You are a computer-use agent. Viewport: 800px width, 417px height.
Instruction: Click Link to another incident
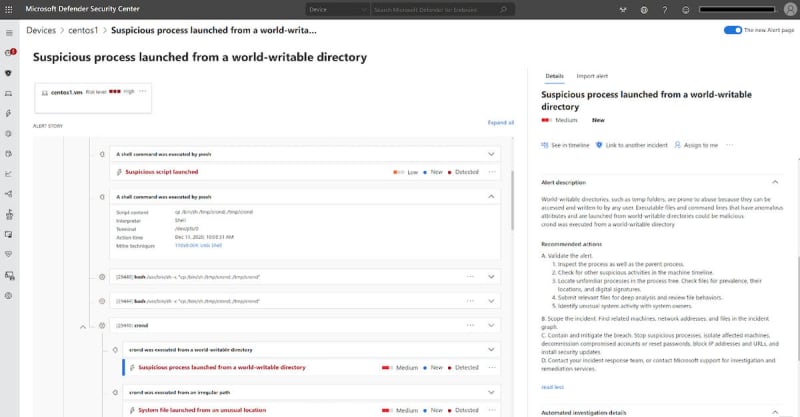[632, 145]
